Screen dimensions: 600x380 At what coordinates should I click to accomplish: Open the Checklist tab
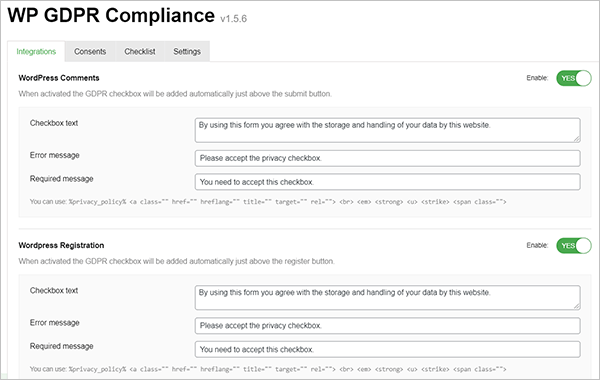click(140, 51)
